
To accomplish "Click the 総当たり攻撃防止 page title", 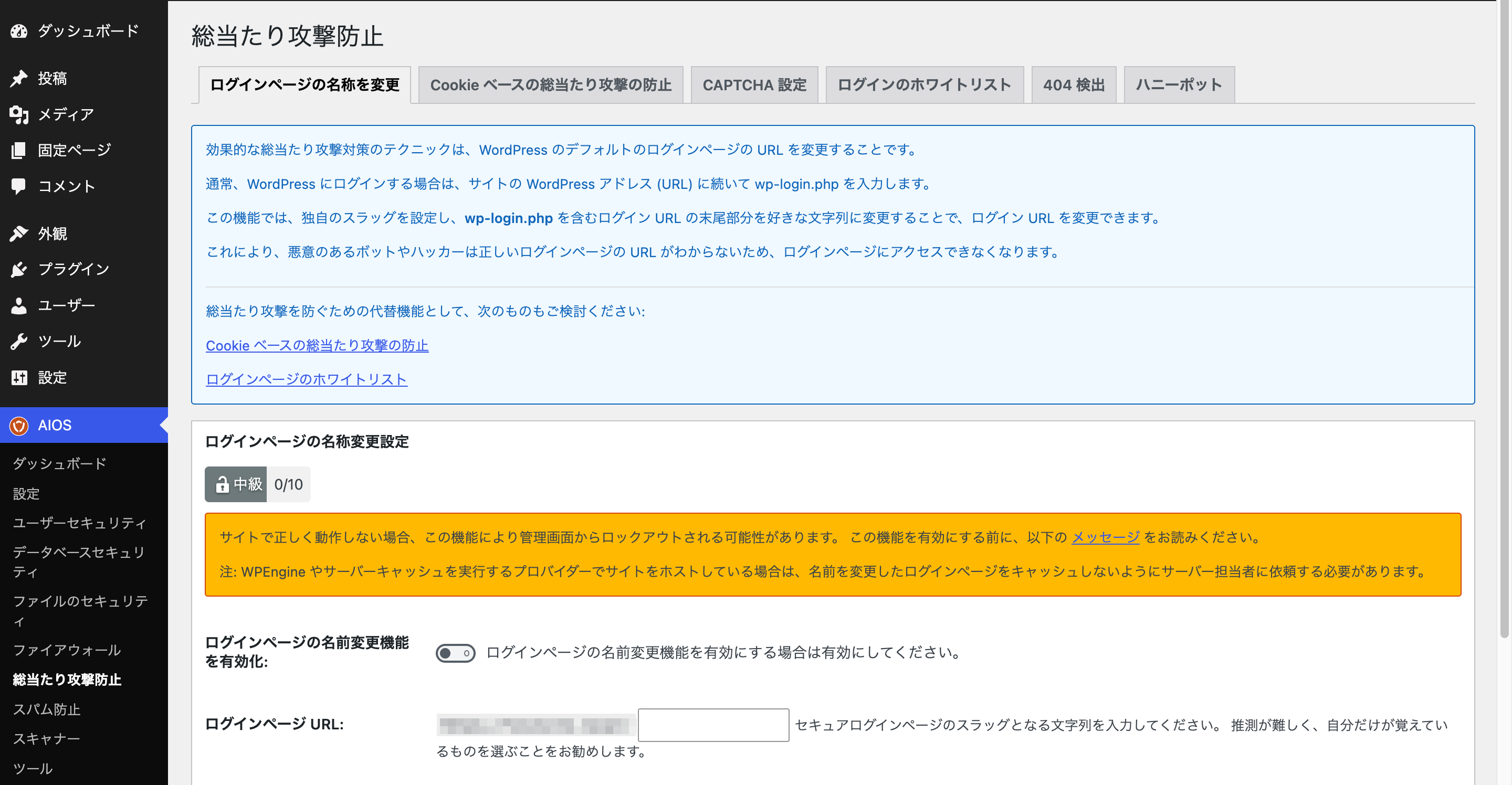I will click(x=287, y=36).
